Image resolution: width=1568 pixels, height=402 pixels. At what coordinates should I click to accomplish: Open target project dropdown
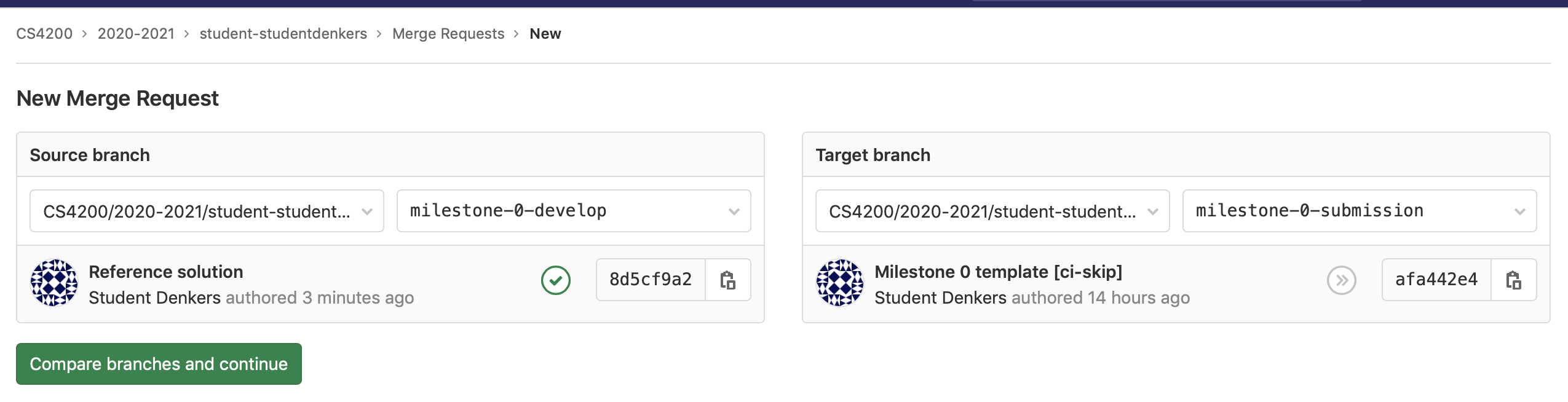coord(992,211)
